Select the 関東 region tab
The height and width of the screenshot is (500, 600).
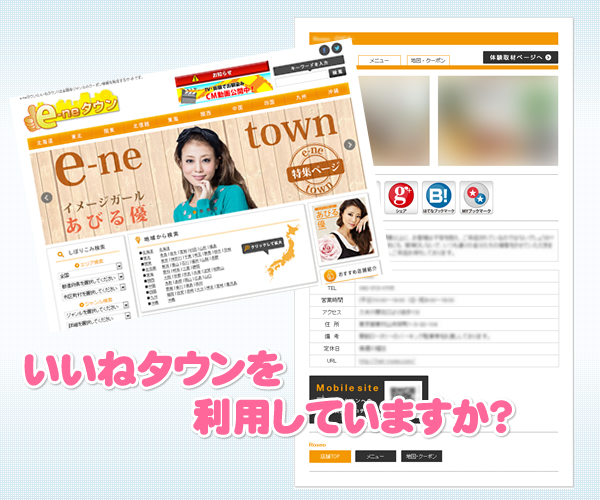point(109,131)
